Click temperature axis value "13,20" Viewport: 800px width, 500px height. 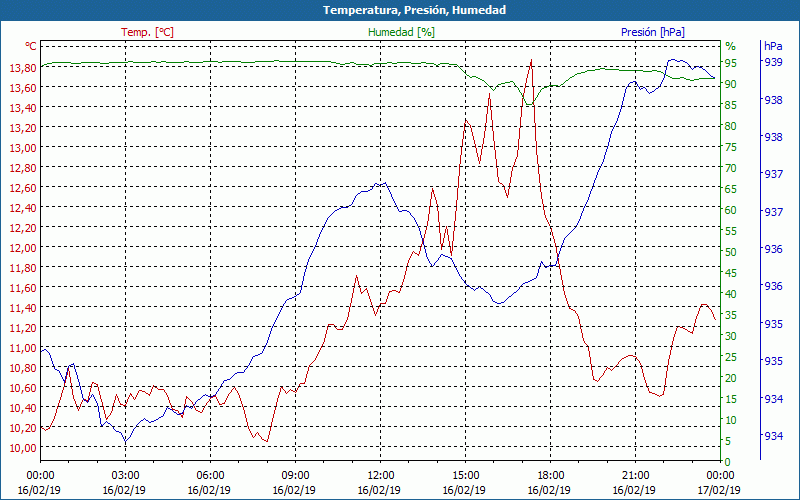click(22, 128)
